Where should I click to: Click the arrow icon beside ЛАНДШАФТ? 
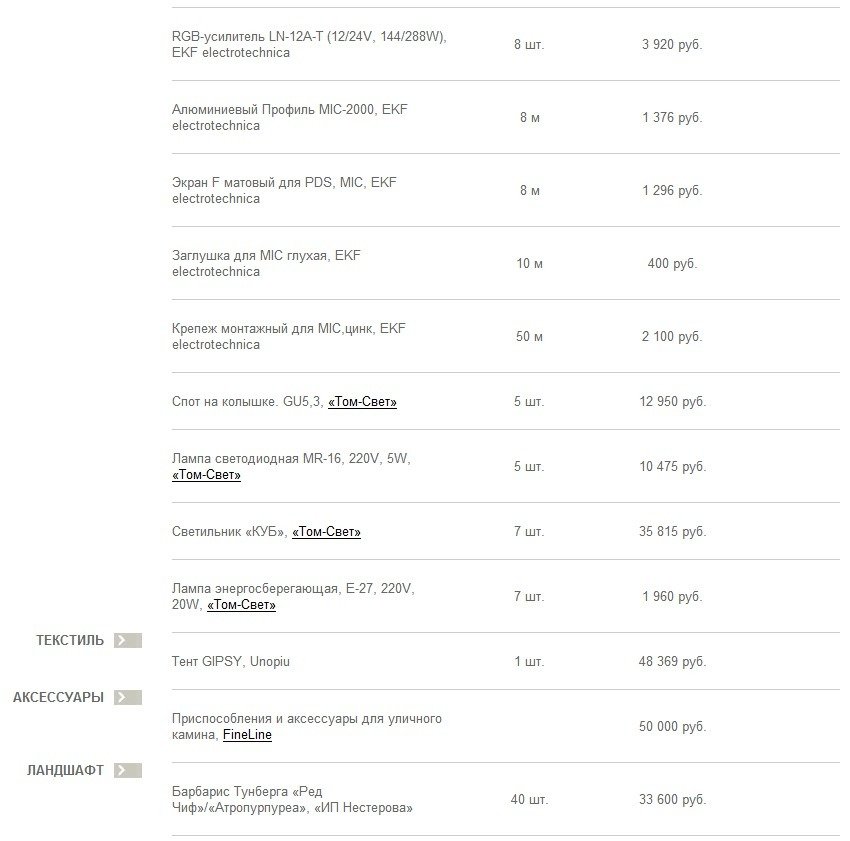tap(128, 771)
